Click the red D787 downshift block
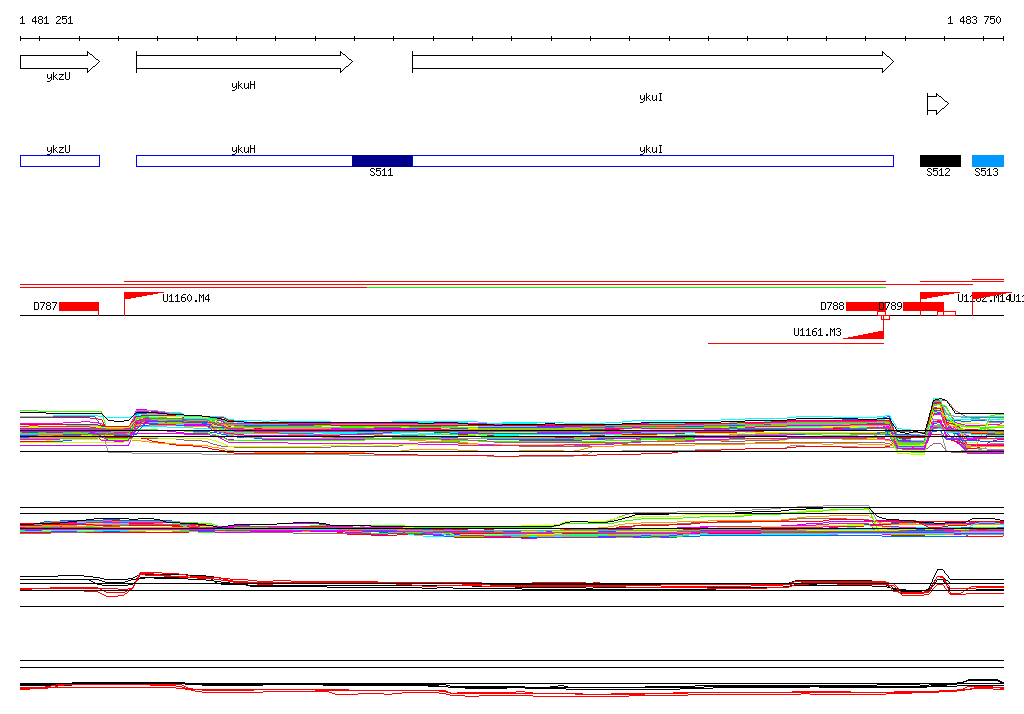 click(x=78, y=306)
